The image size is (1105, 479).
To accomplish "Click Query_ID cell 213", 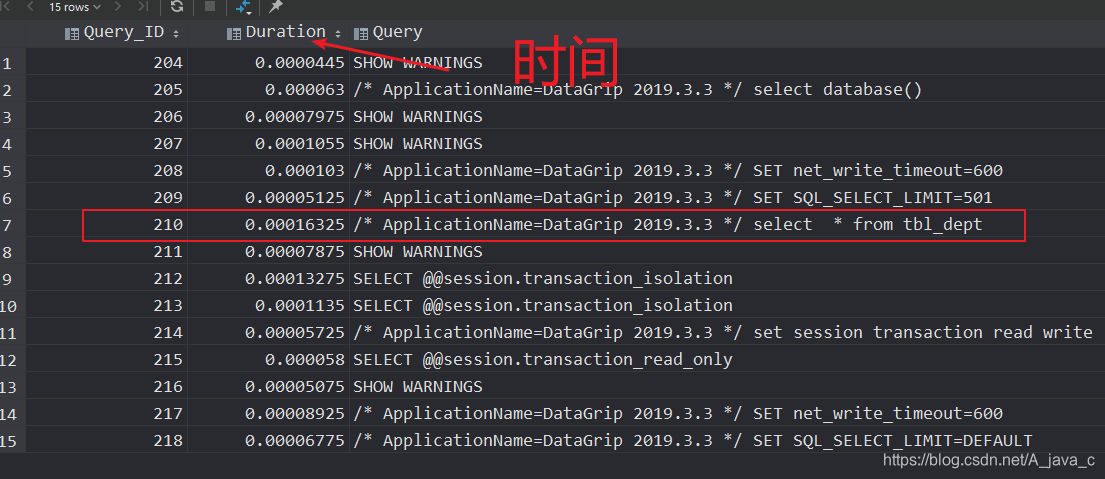I will click(168, 305).
